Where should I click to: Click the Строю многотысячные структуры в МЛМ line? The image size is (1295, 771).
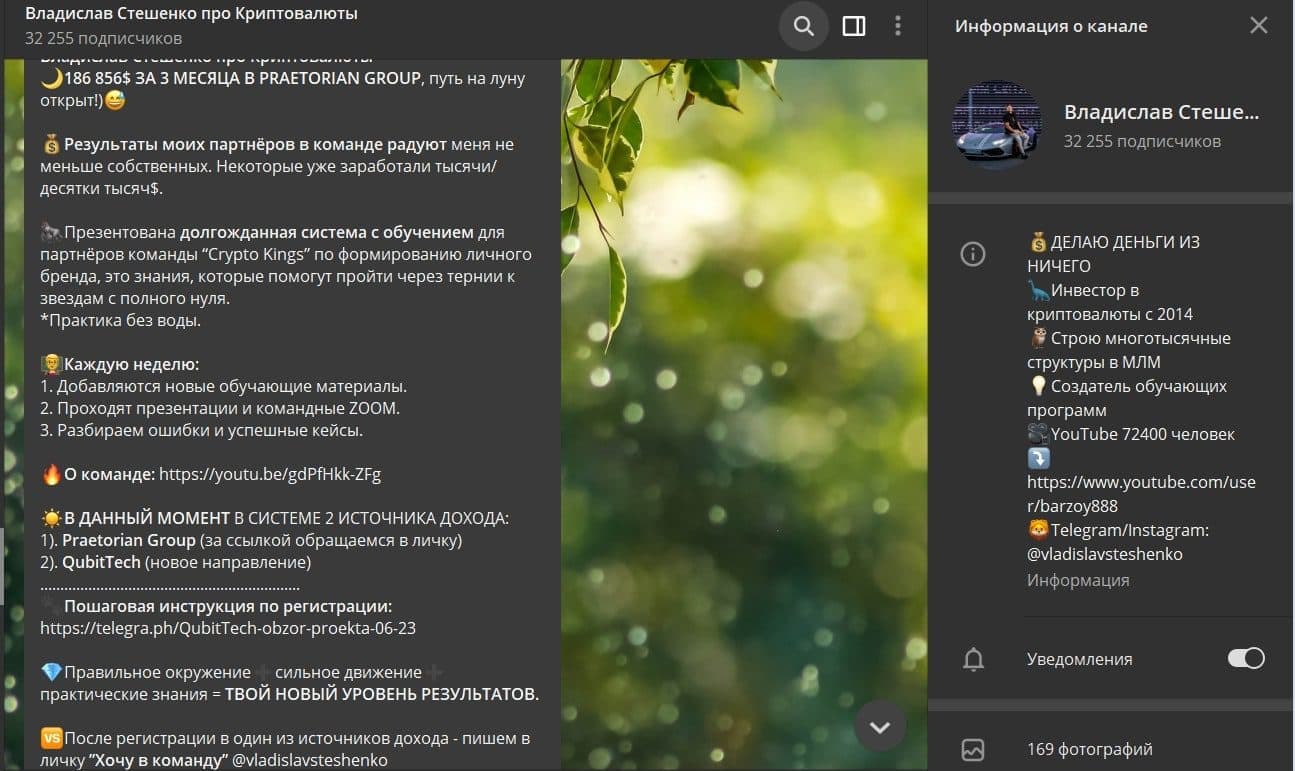click(x=1129, y=350)
